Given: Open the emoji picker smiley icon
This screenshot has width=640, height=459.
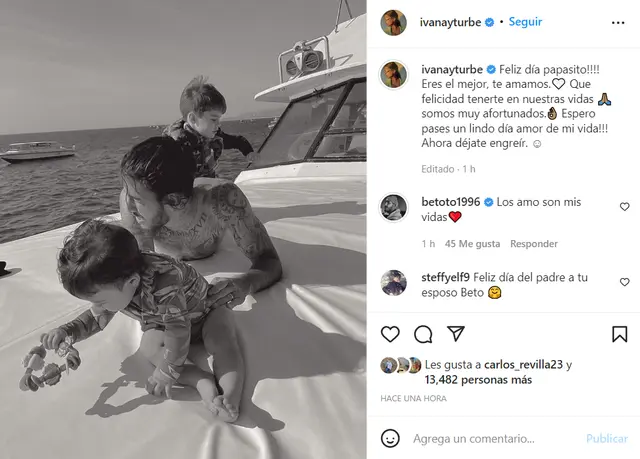Looking at the screenshot, I should coord(390,439).
